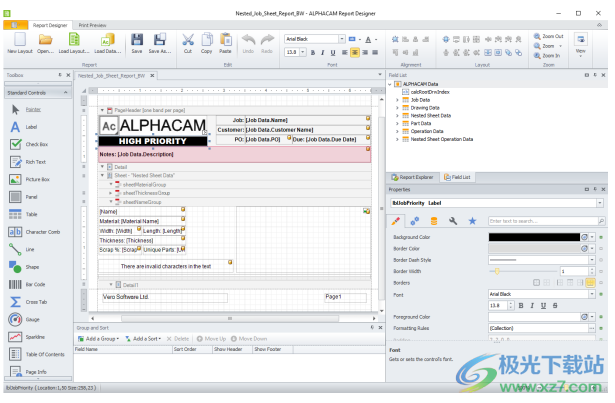Expand the Nested Sheet Data node
This screenshot has height=403, width=615.
pos(397,116)
